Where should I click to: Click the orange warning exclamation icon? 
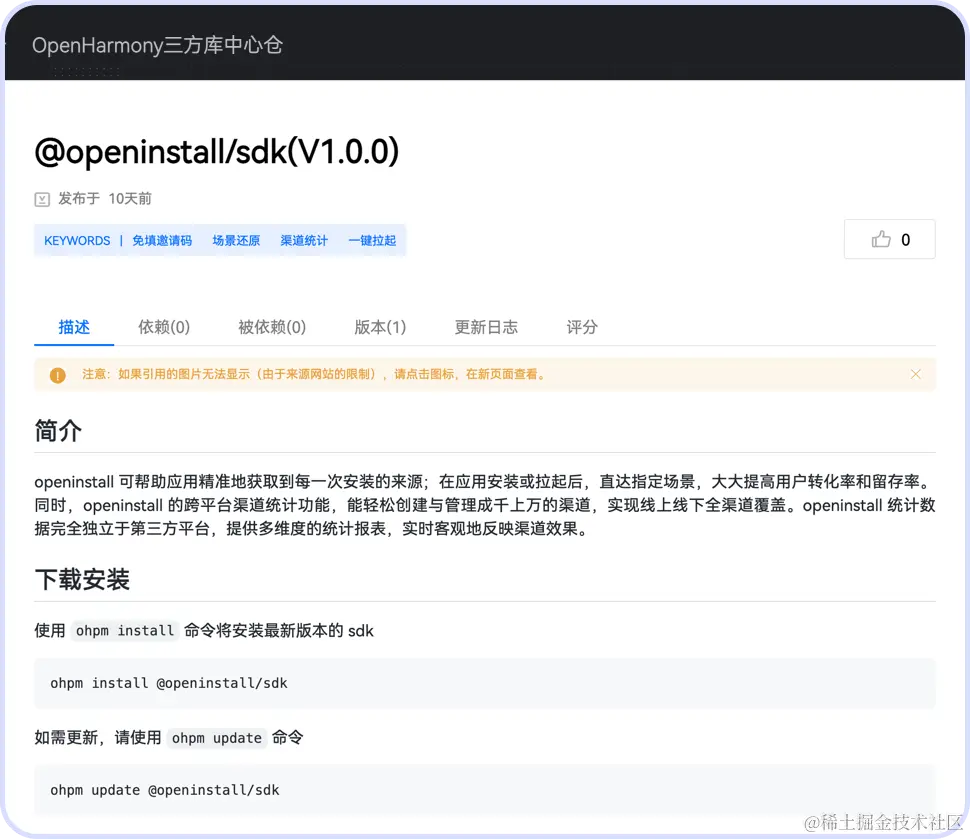pos(58,375)
